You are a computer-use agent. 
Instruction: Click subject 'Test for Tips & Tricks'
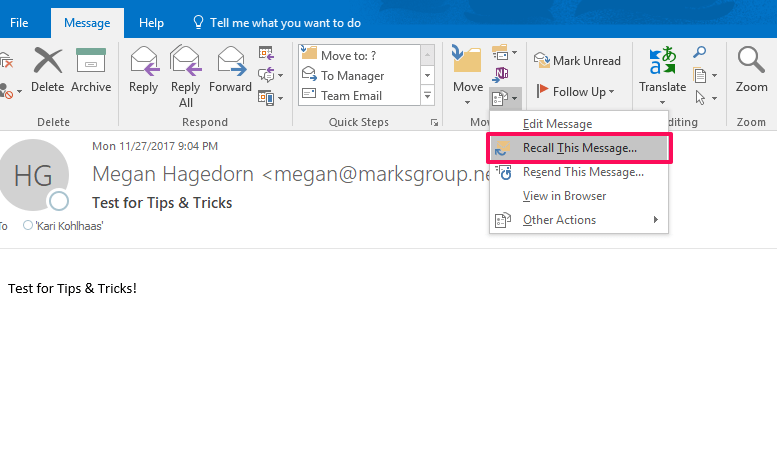coord(162,203)
